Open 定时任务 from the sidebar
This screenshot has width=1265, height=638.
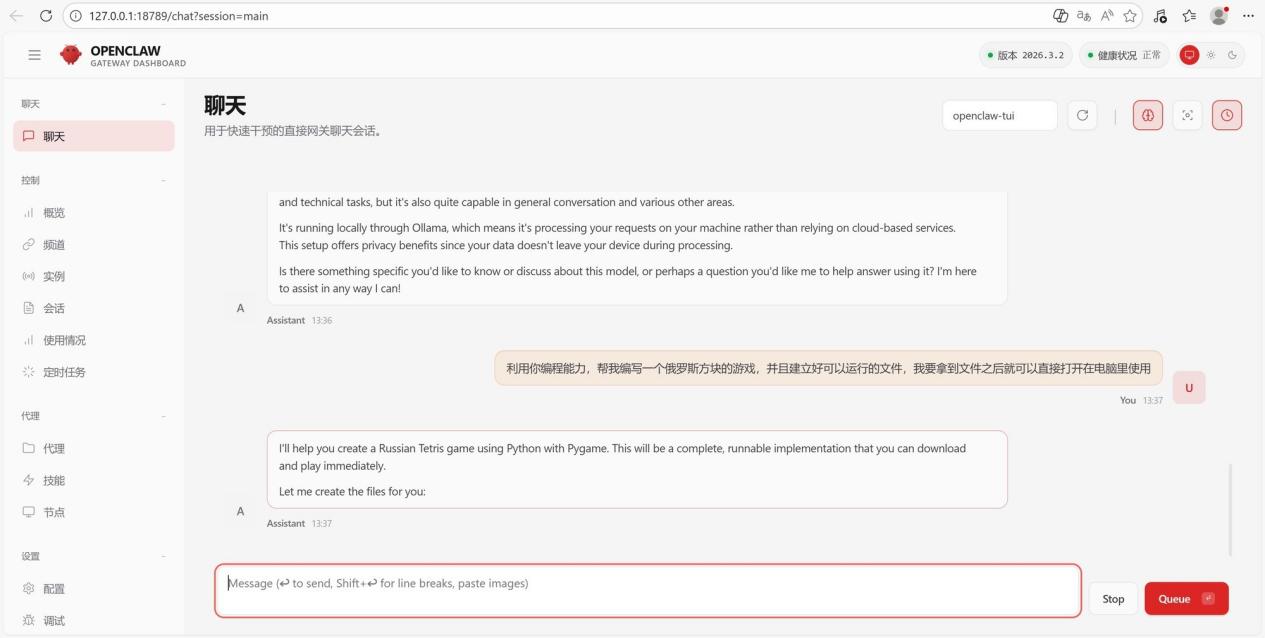click(64, 372)
